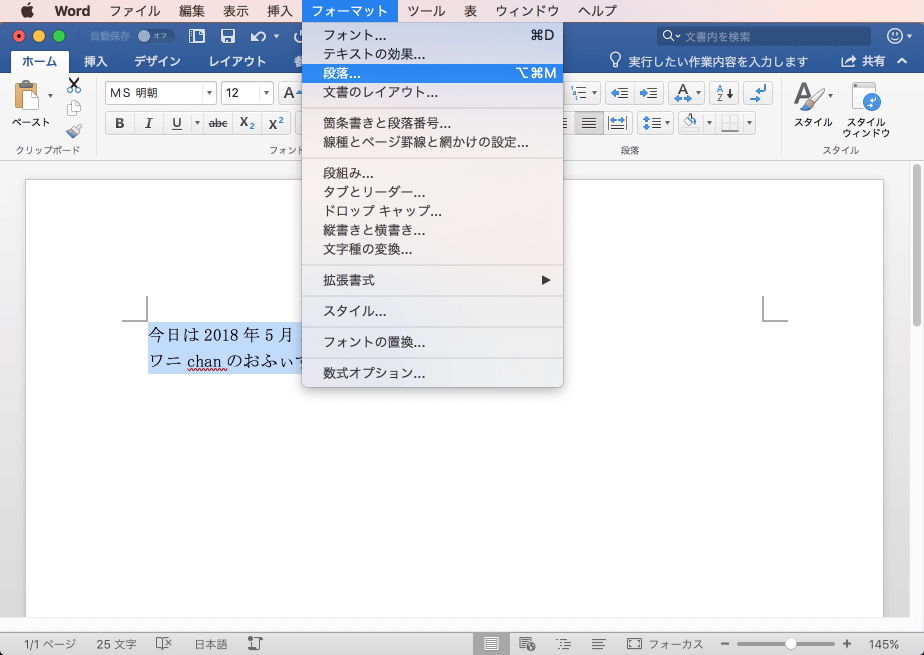
Task: Switch to the Web Layout view icon
Action: 527,644
